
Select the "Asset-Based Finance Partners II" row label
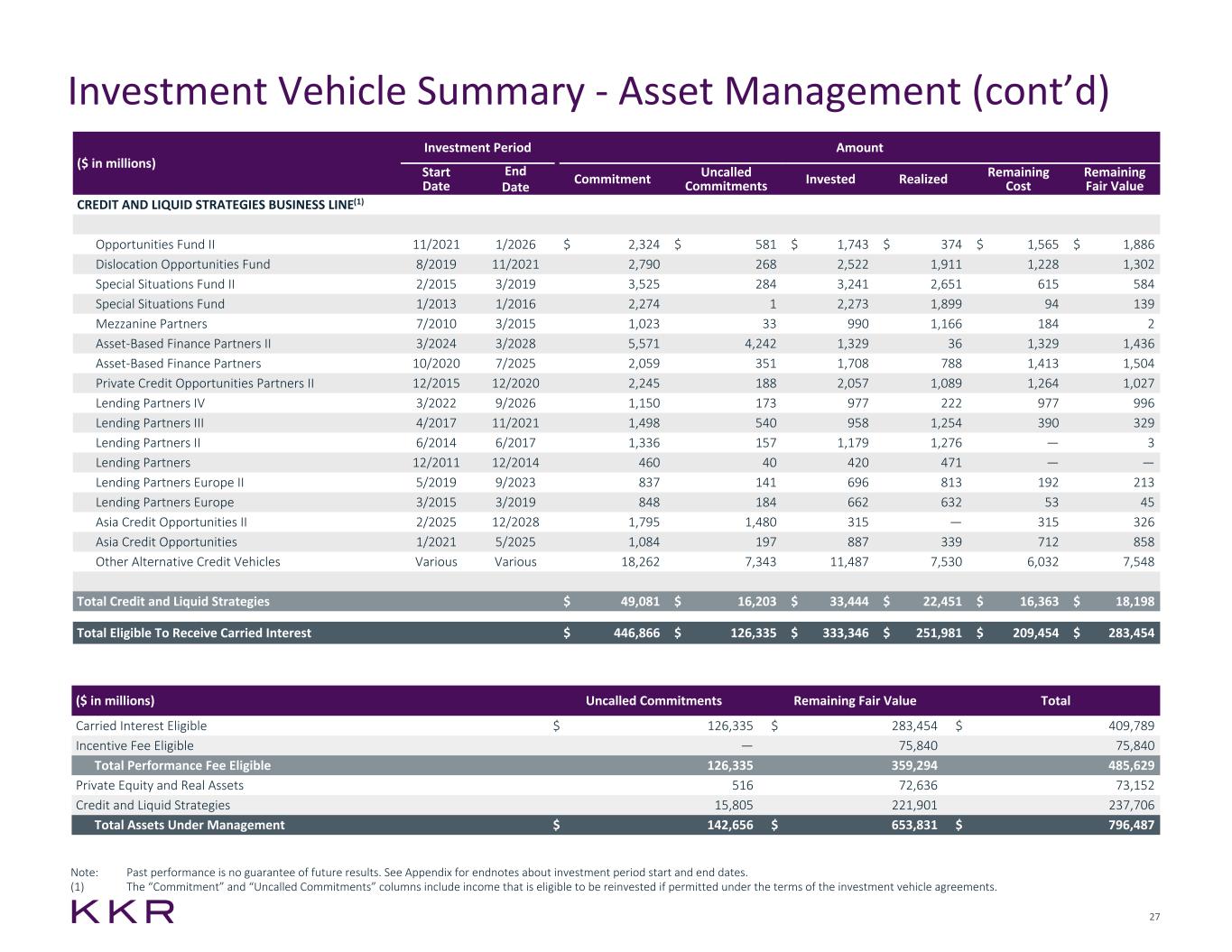click(183, 344)
